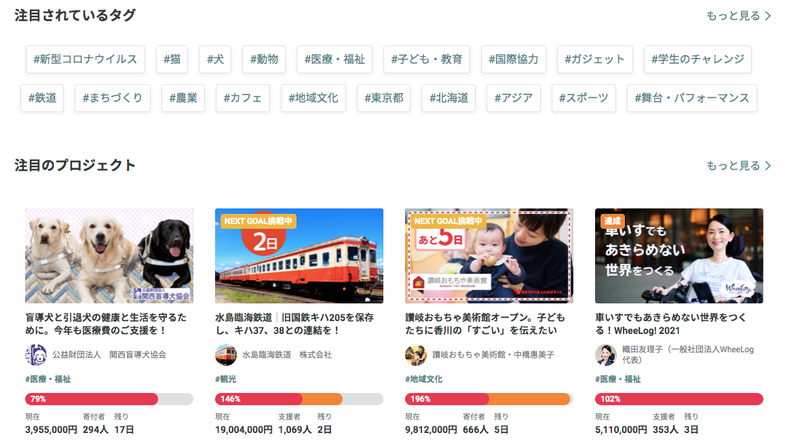Open the #スポーツ tag
The height and width of the screenshot is (446, 800).
(x=584, y=98)
